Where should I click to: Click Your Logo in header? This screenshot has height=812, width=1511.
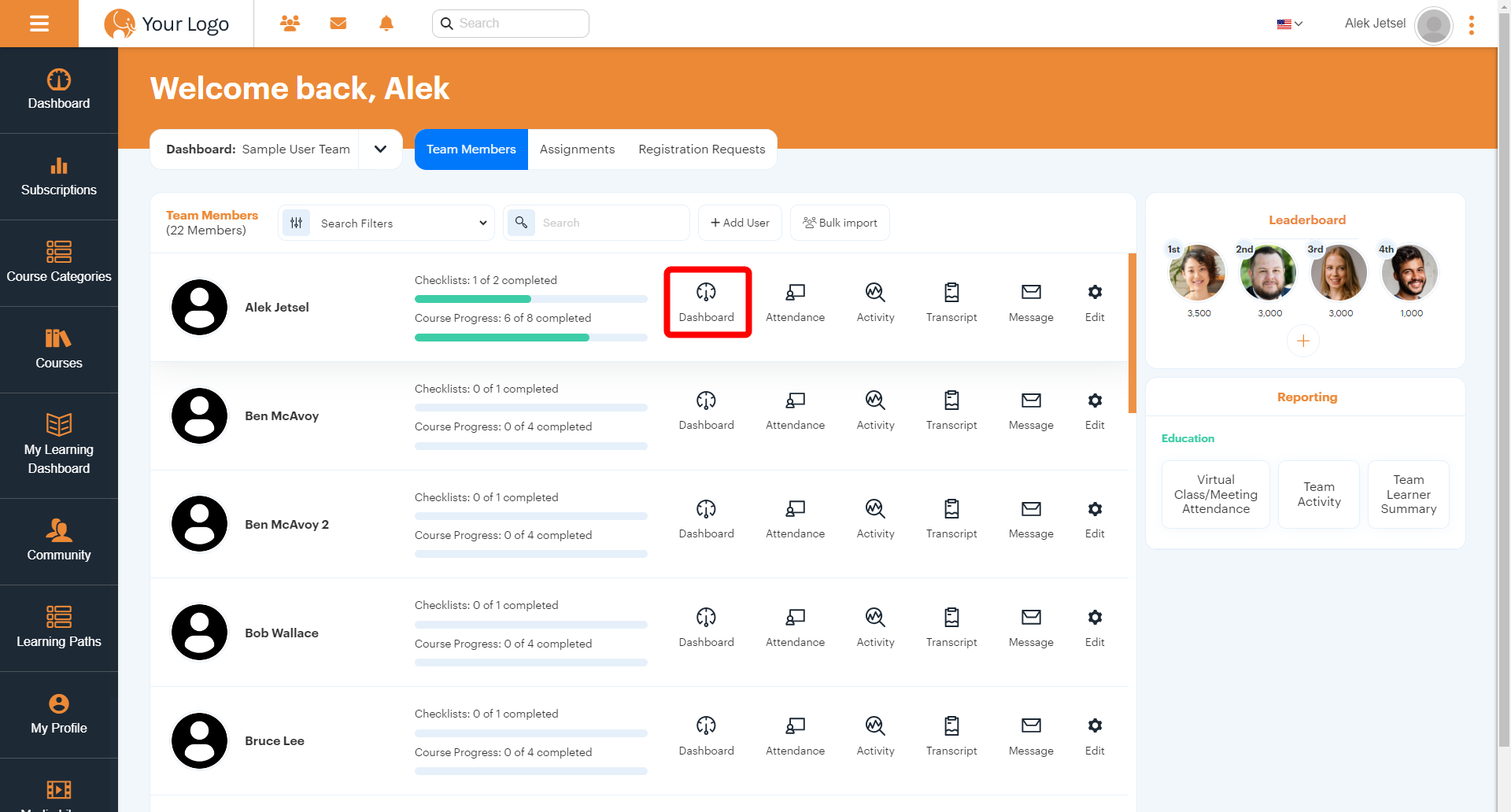[167, 24]
